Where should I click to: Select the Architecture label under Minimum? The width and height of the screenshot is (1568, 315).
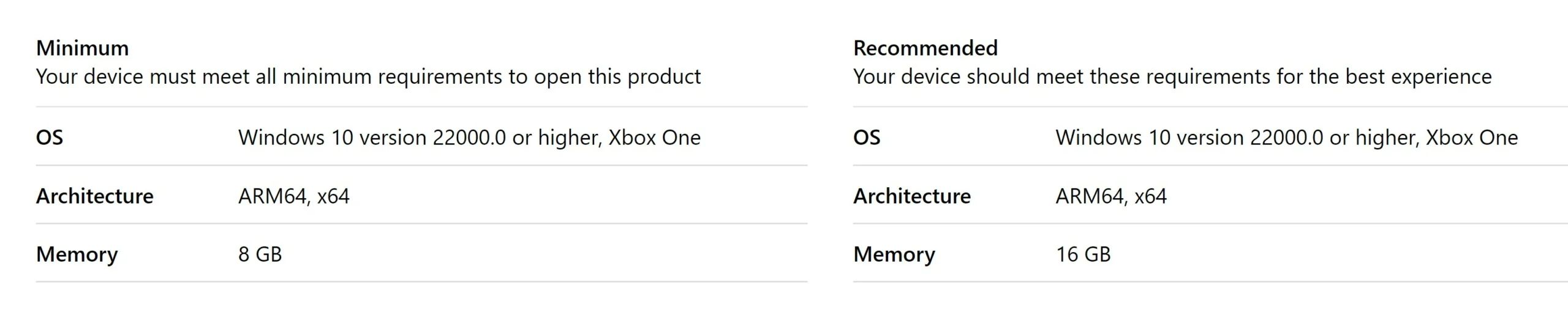click(95, 196)
